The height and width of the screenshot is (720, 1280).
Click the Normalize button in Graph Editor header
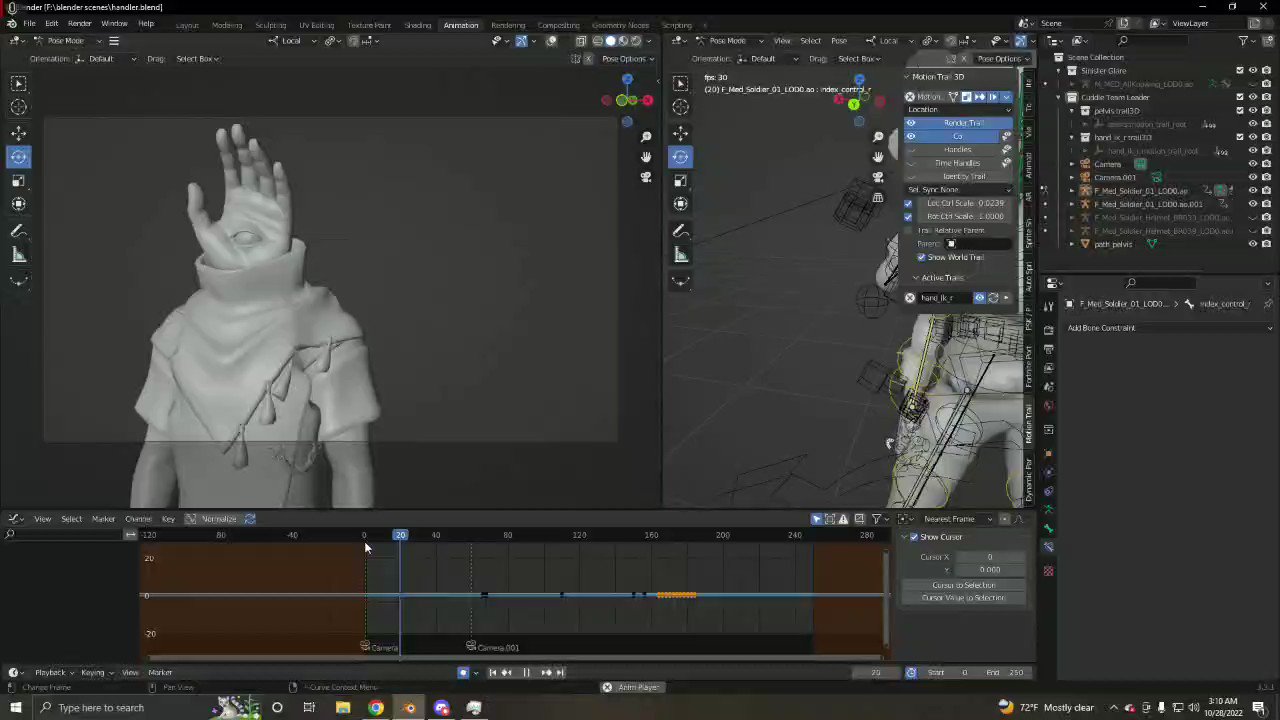219,518
